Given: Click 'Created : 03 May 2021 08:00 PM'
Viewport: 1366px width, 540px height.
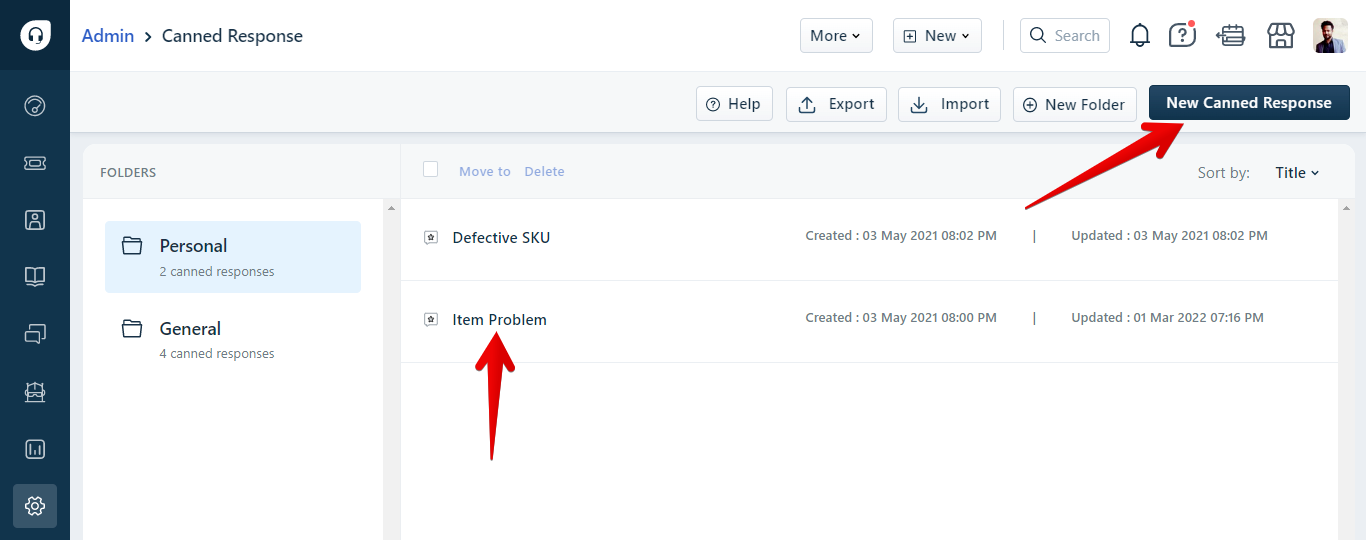Looking at the screenshot, I should pyautogui.click(x=901, y=318).
